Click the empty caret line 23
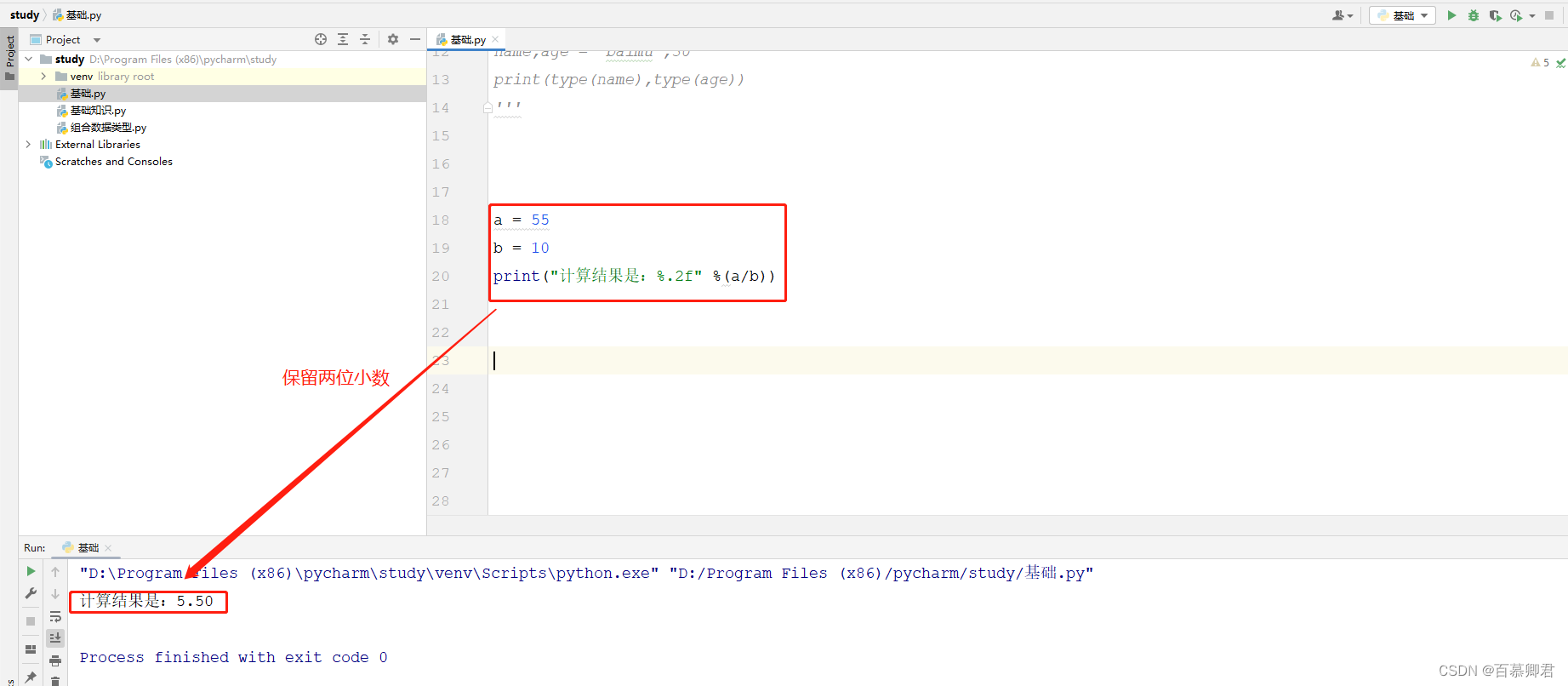The image size is (1568, 686). [1028, 360]
